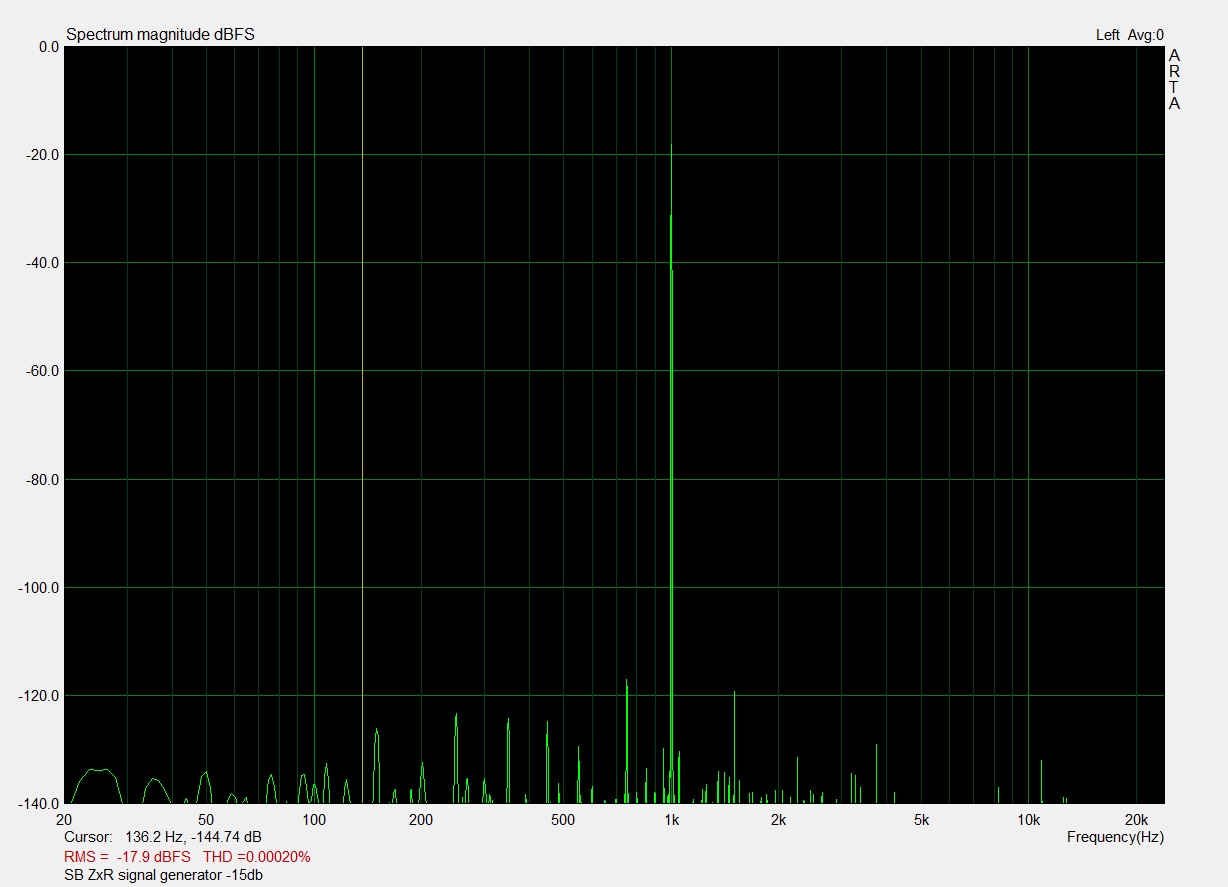Click the 10k x-axis label

point(1028,820)
